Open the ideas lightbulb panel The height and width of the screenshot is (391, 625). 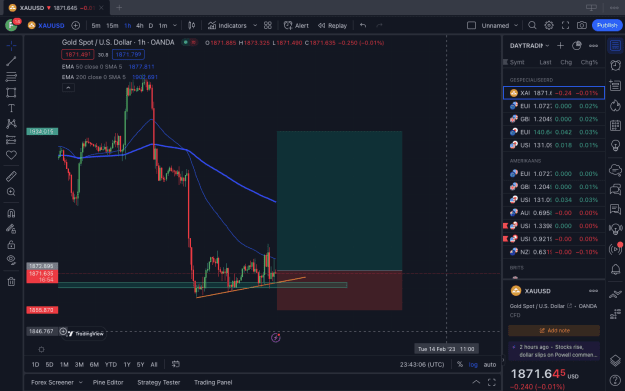point(615,145)
